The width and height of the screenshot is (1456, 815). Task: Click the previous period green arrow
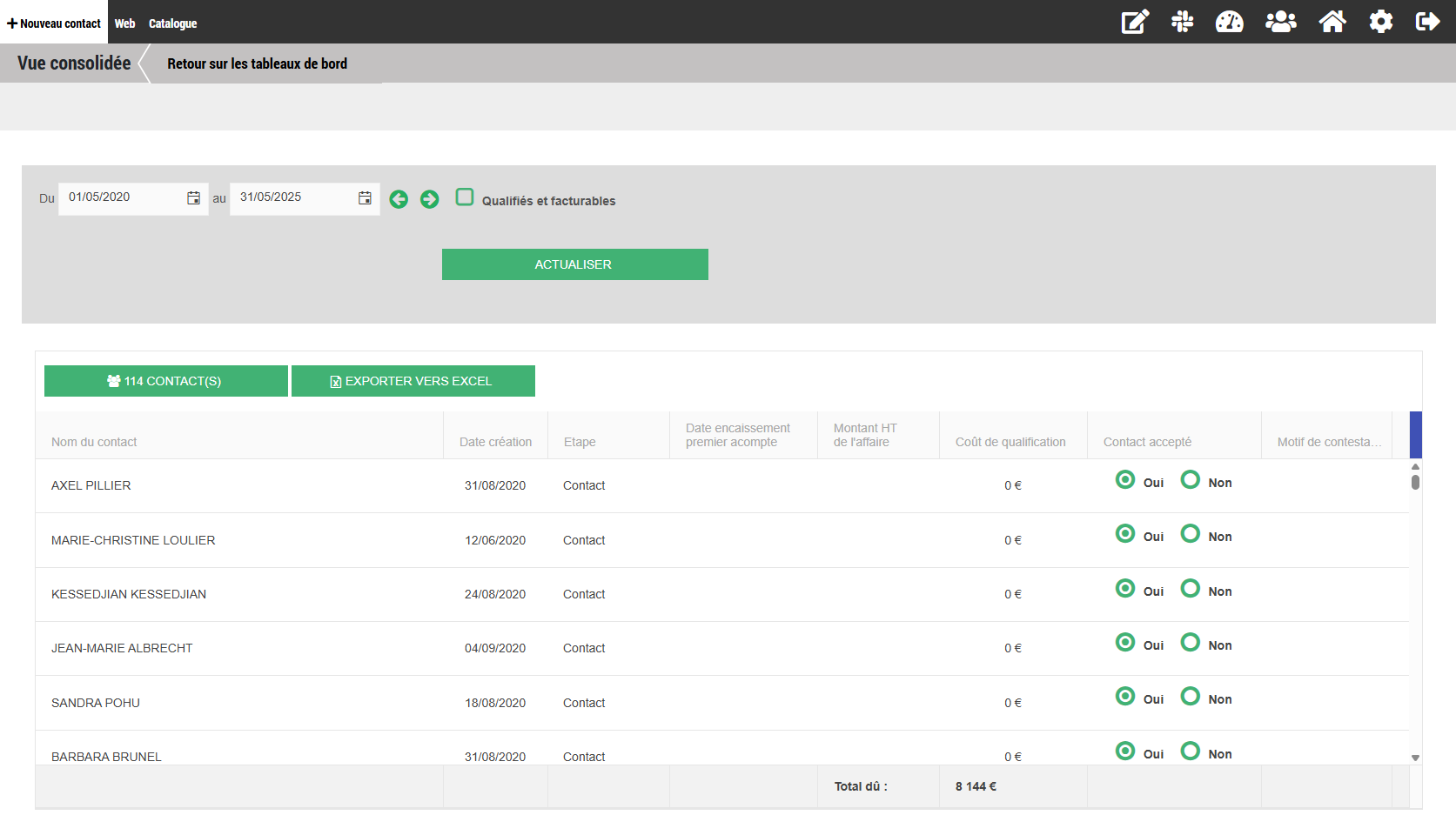pos(399,199)
